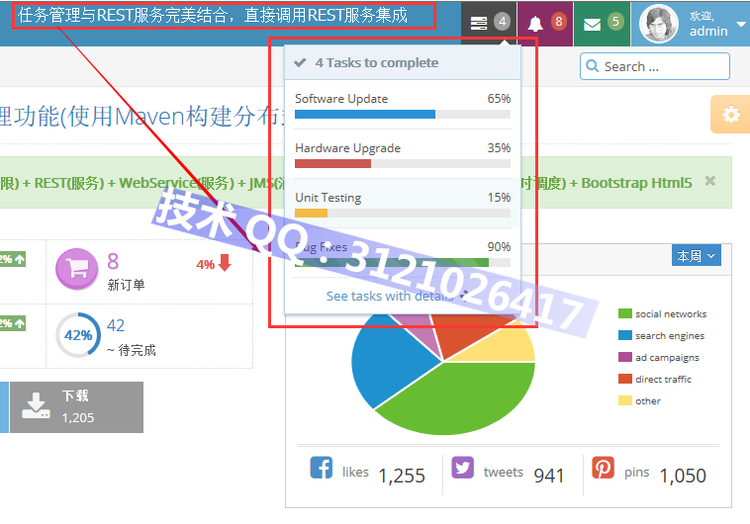This screenshot has width=750, height=524.
Task: Open the messages envelope icon
Action: [592, 24]
